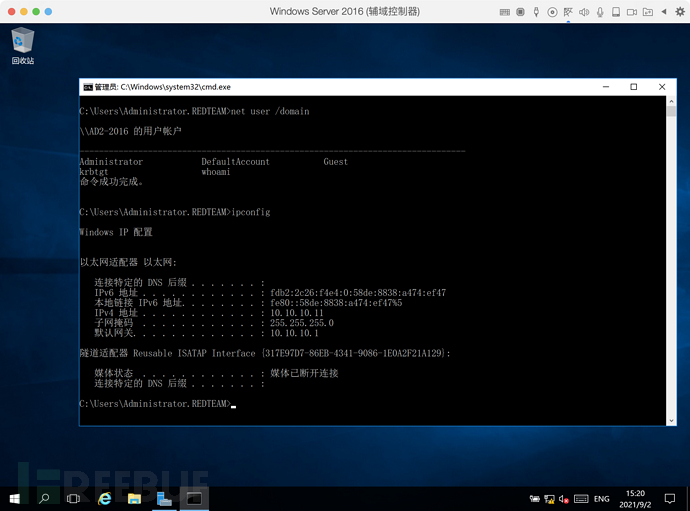Open the USB devices icon
Viewport: 690px width, 511px height.
coord(536,12)
